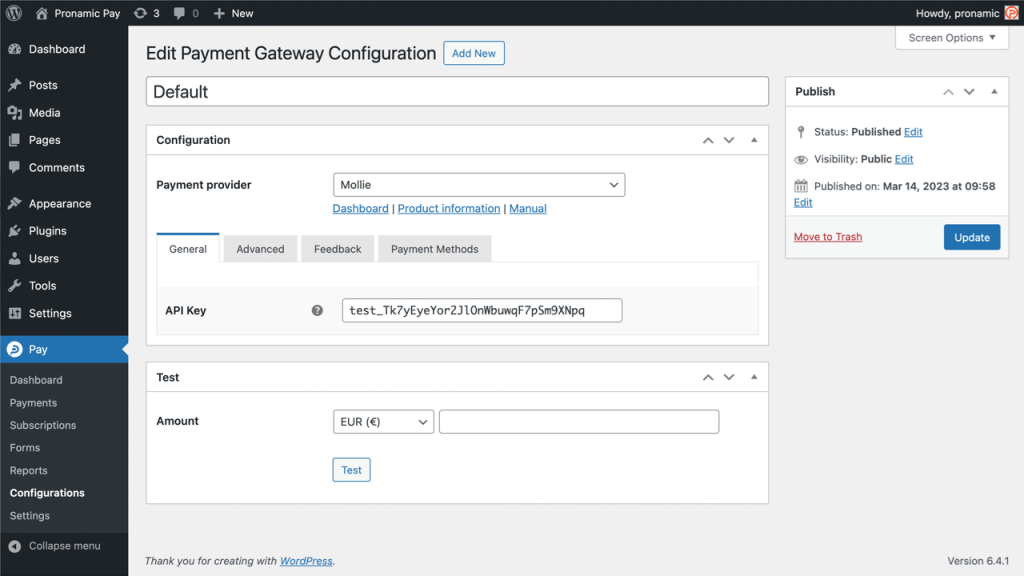This screenshot has width=1024, height=576.
Task: Open Pay submenu Dashboard
Action: click(x=36, y=380)
